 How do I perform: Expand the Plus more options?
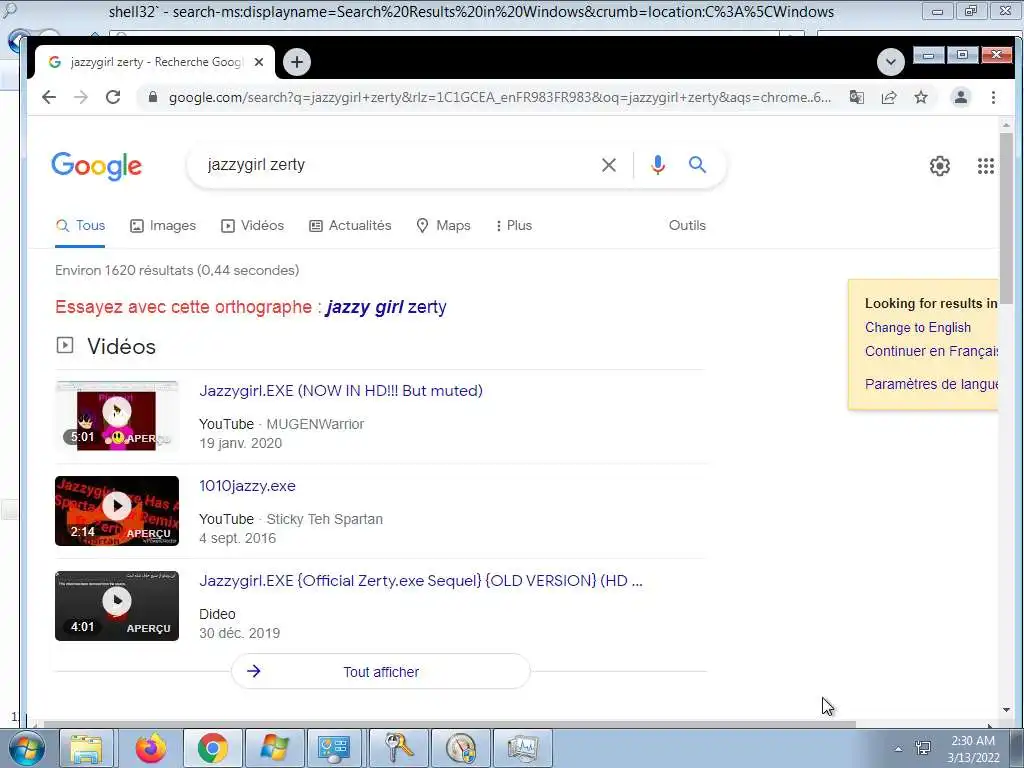pos(514,225)
